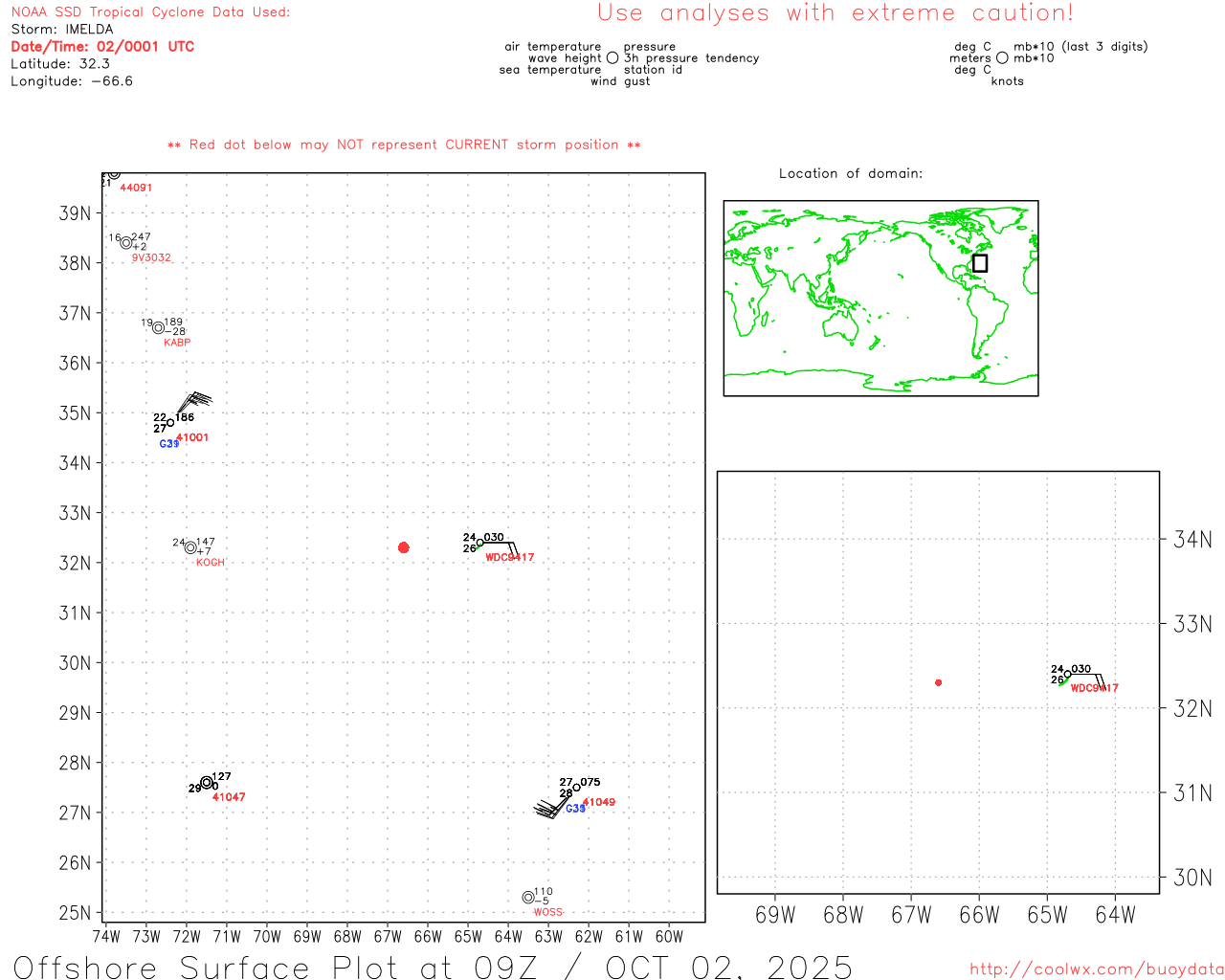Click blue gust label G39
The width and height of the screenshot is (1225, 980).
(x=169, y=444)
